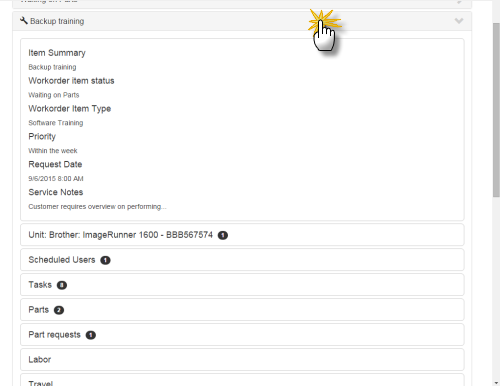Screen dimensions: 500x386
Task: Click the Request Date label
Action: (55, 164)
